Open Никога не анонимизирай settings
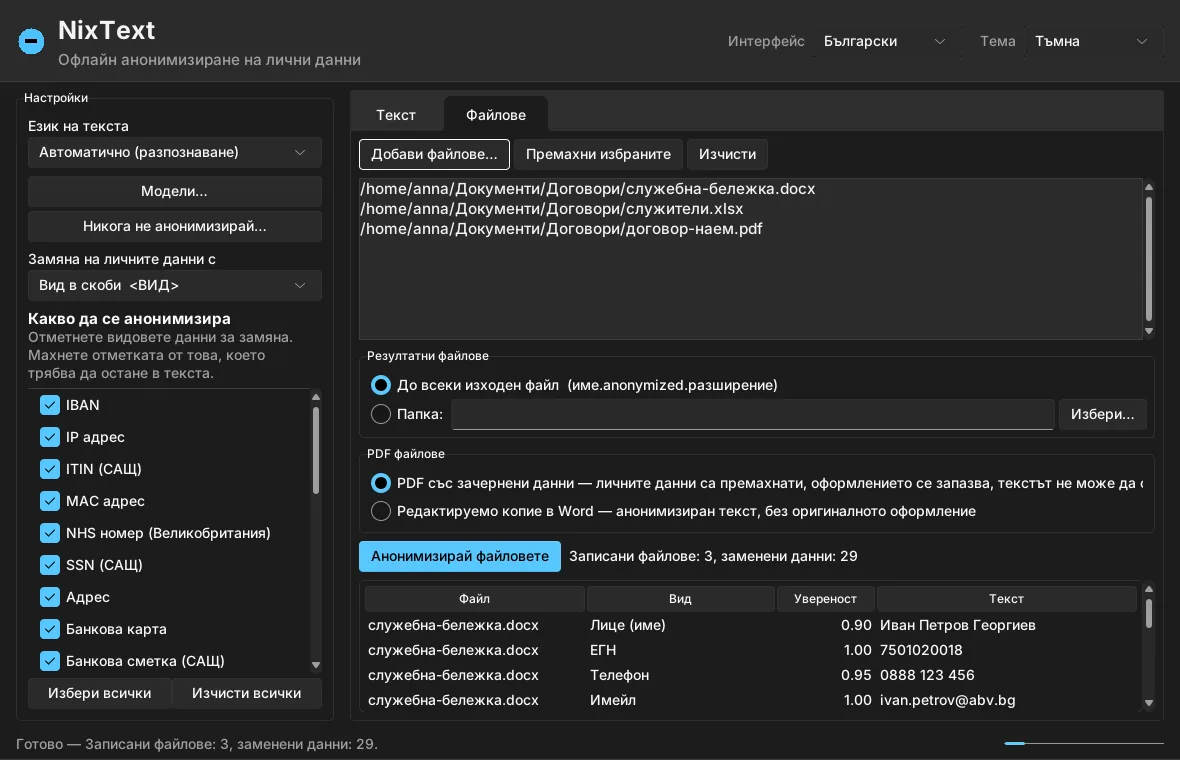Screen dimensions: 1180x760 (175, 226)
